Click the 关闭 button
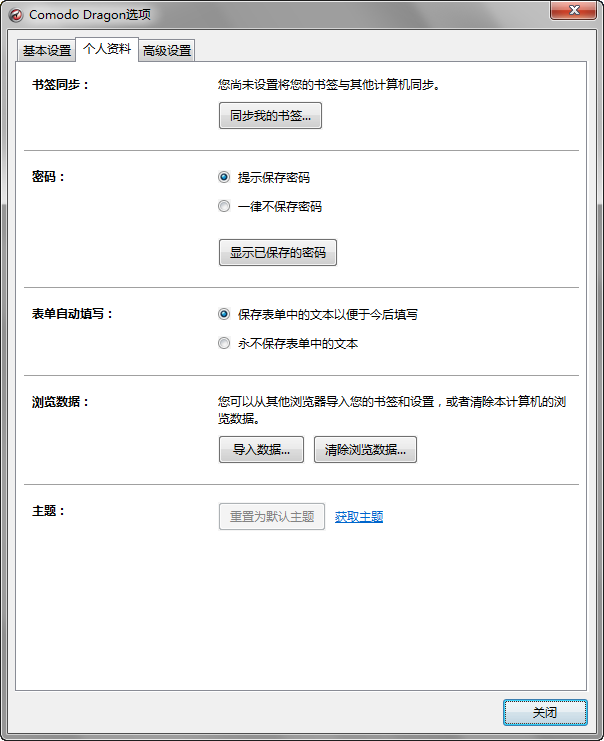 pos(545,712)
